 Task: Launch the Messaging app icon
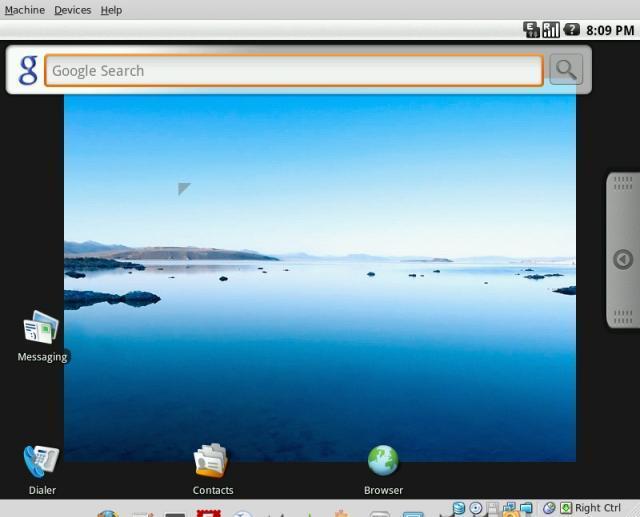41,327
